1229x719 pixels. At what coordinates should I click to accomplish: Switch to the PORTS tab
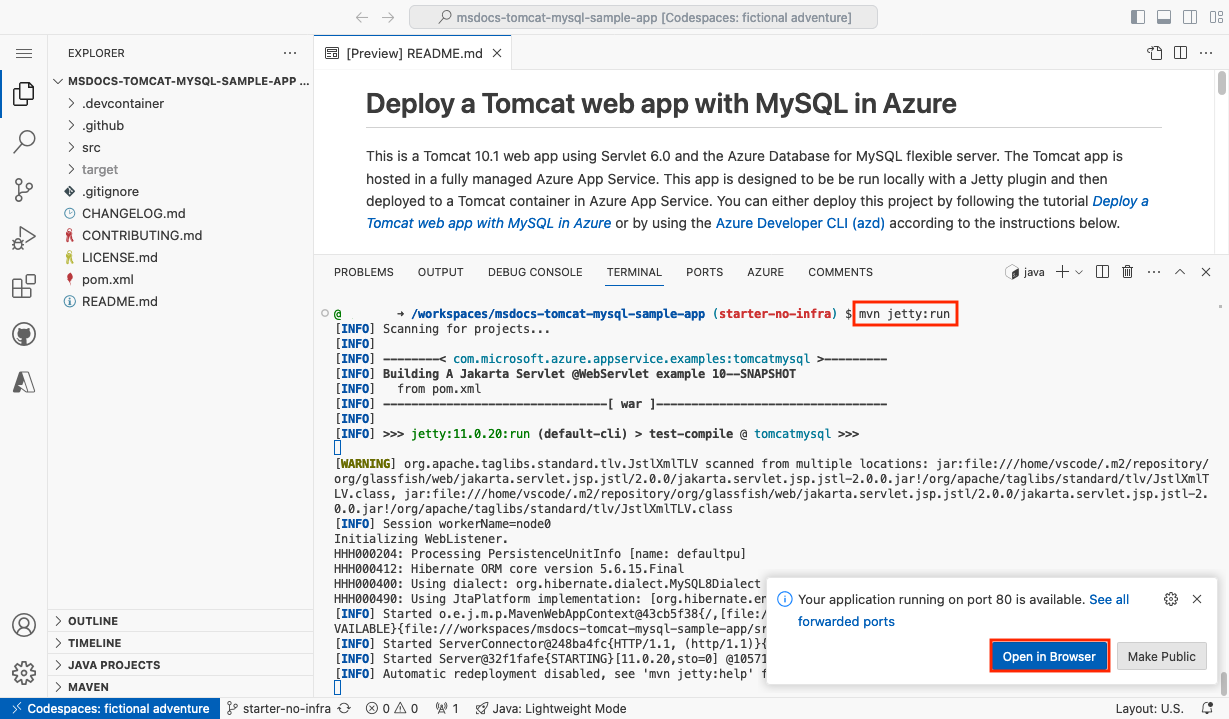704,271
